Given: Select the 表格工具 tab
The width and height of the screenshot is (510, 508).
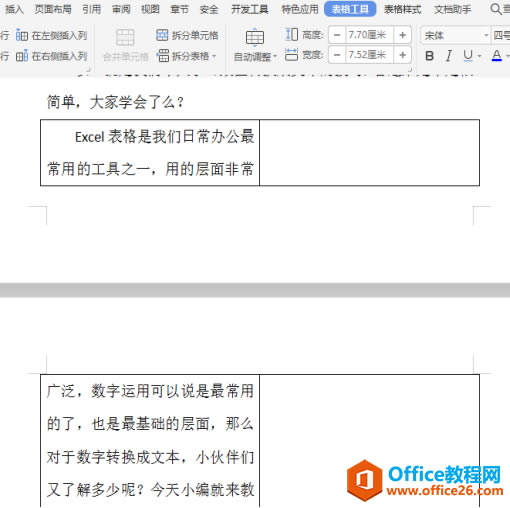Looking at the screenshot, I should pos(350,9).
